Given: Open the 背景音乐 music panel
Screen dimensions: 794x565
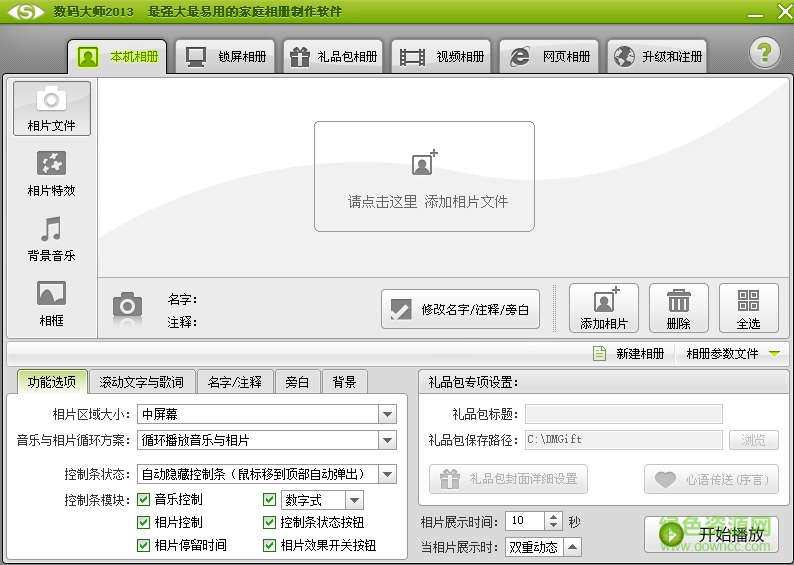Looking at the screenshot, I should 52,238.
